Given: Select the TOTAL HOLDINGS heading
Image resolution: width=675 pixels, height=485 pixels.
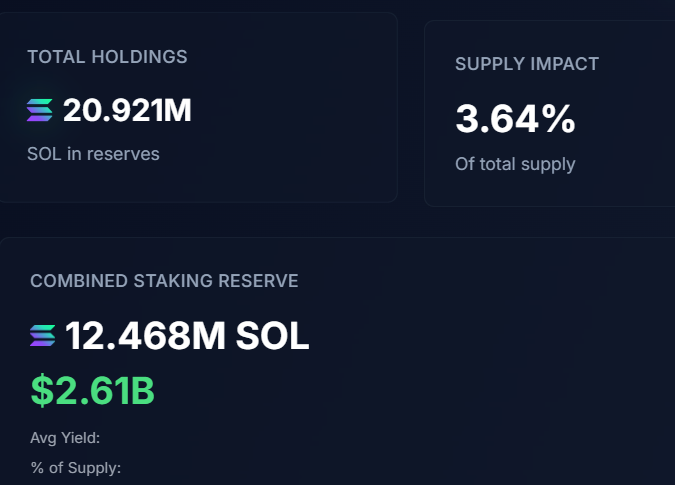Looking at the screenshot, I should [107, 57].
